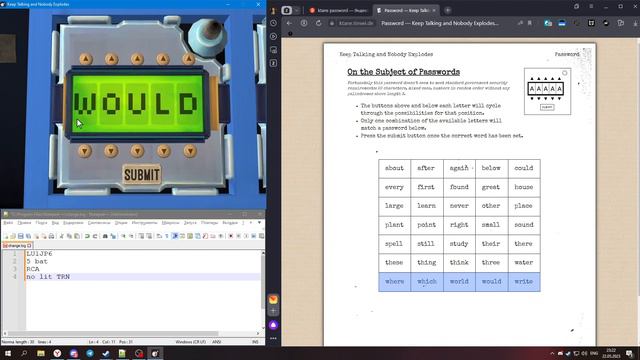Open the Синтаксисы menu in Notepad++
This screenshot has width=640, height=360.
pyautogui.click(x=99, y=223)
